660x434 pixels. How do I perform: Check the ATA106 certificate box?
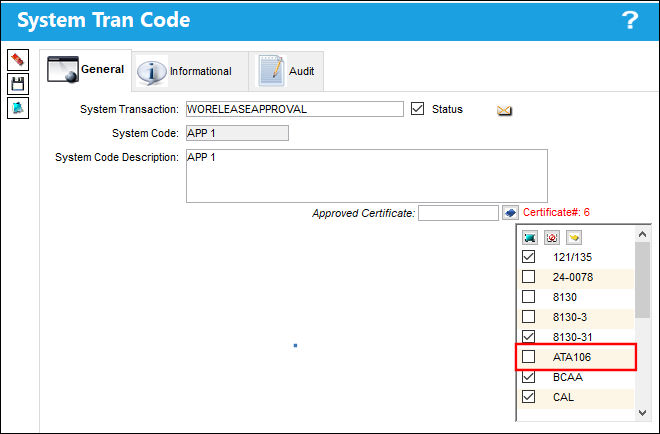tap(529, 357)
